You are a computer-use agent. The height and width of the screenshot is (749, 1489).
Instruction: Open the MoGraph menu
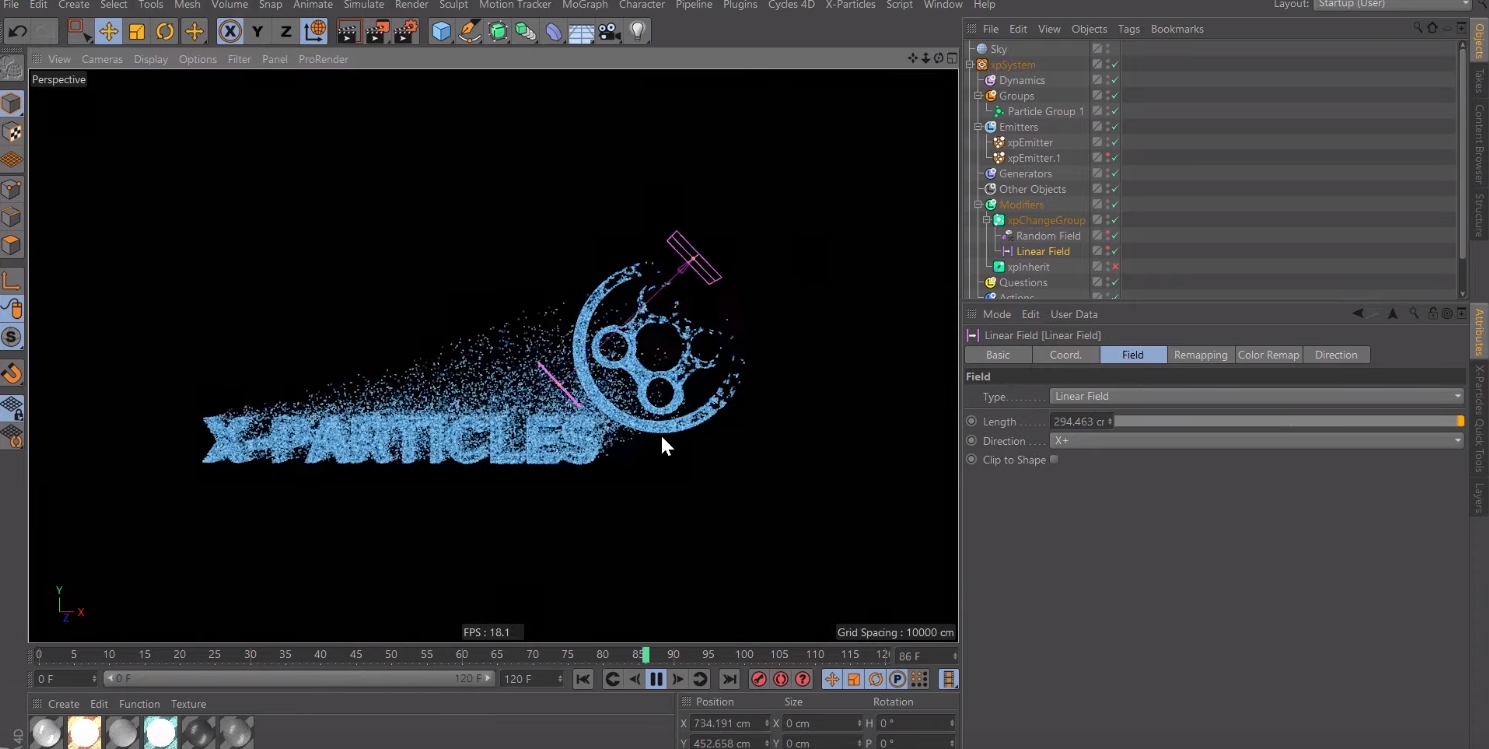pos(585,5)
